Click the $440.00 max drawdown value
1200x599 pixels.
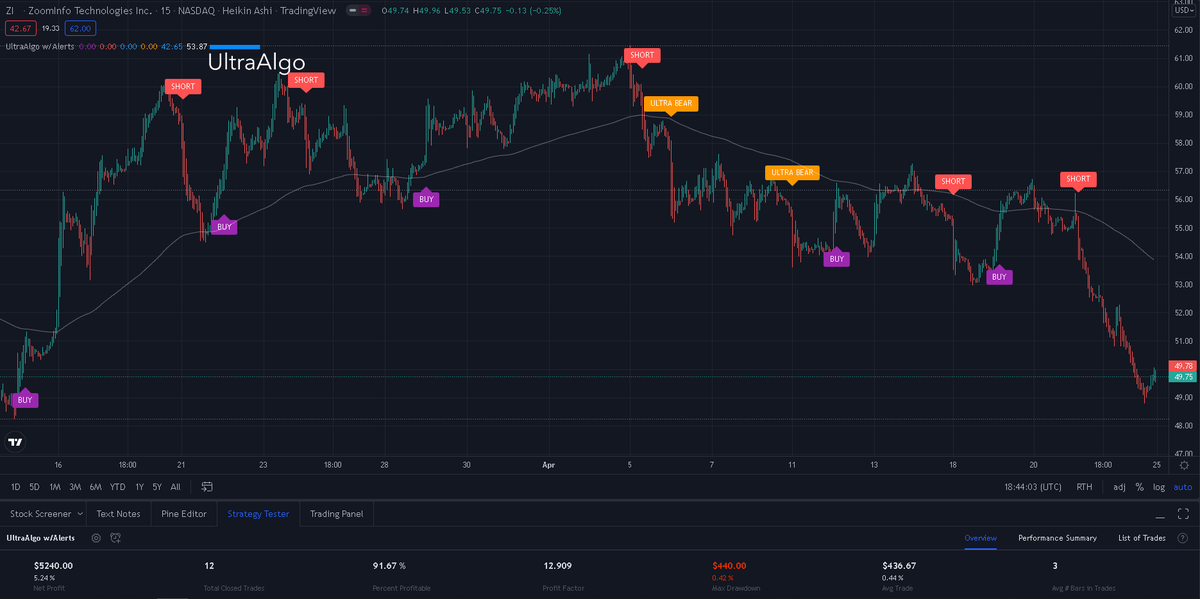(729, 566)
